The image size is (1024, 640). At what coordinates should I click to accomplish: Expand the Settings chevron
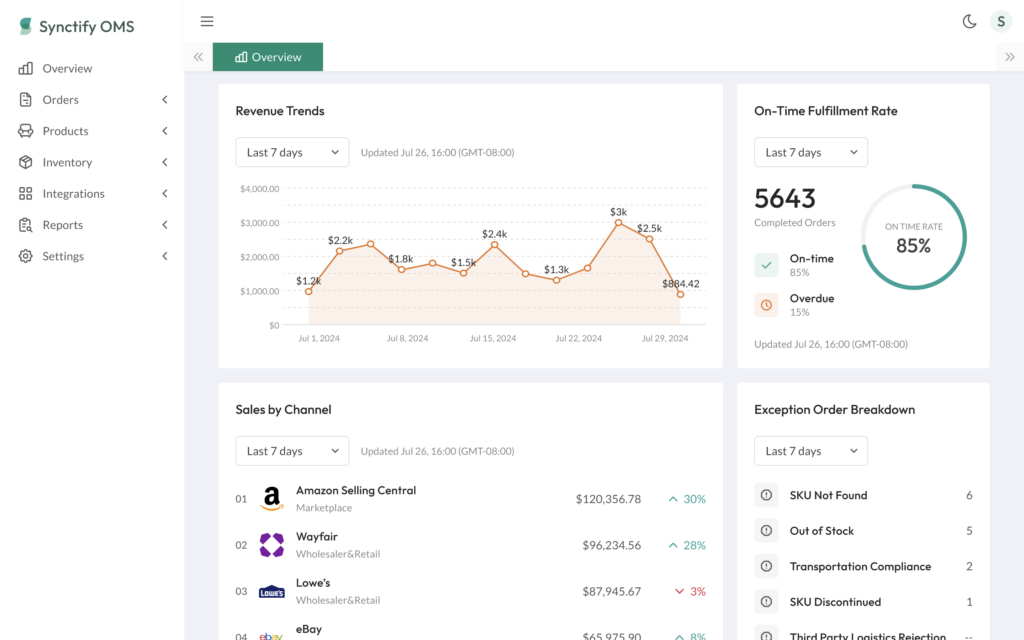(x=165, y=256)
